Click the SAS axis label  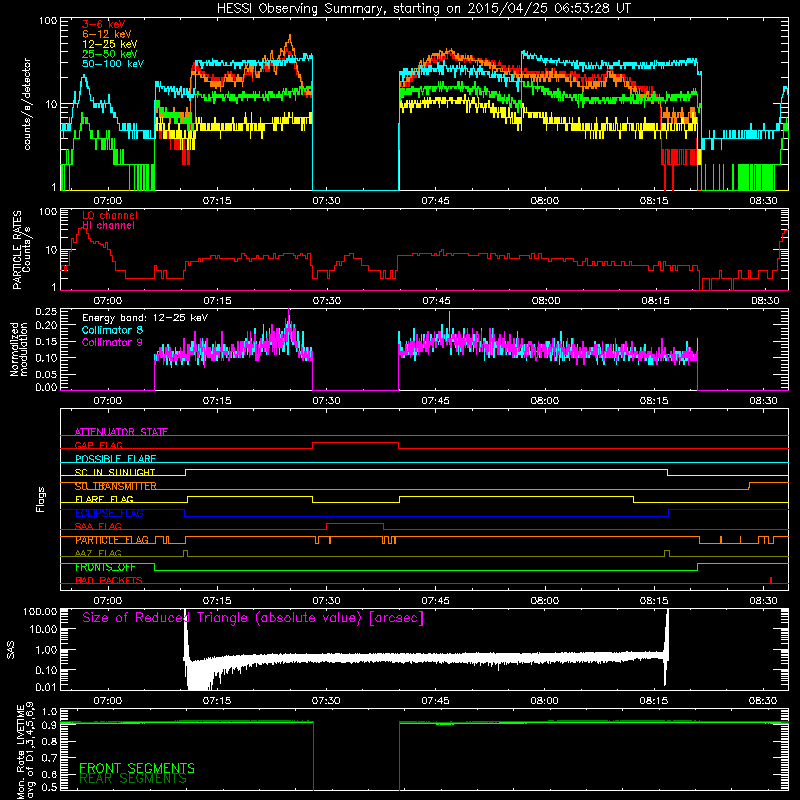pyautogui.click(x=10, y=650)
